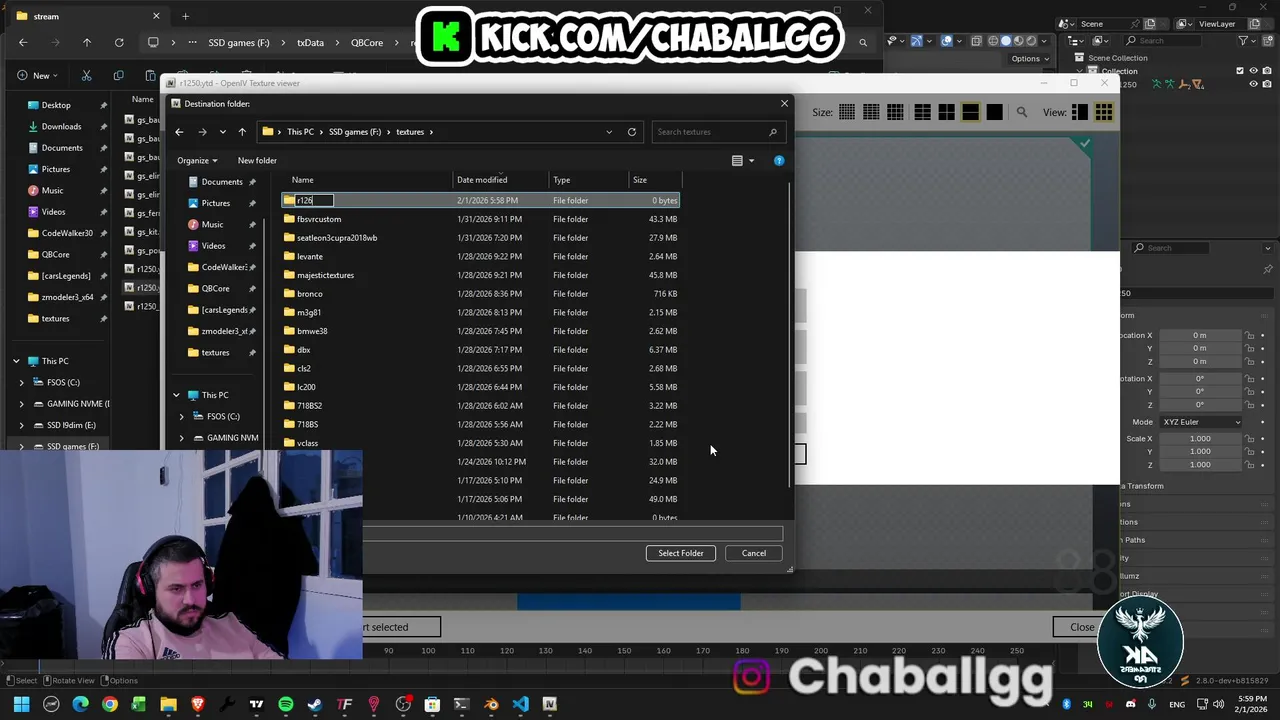Open Blender from the taskbar
1280x720 pixels.
[491, 704]
